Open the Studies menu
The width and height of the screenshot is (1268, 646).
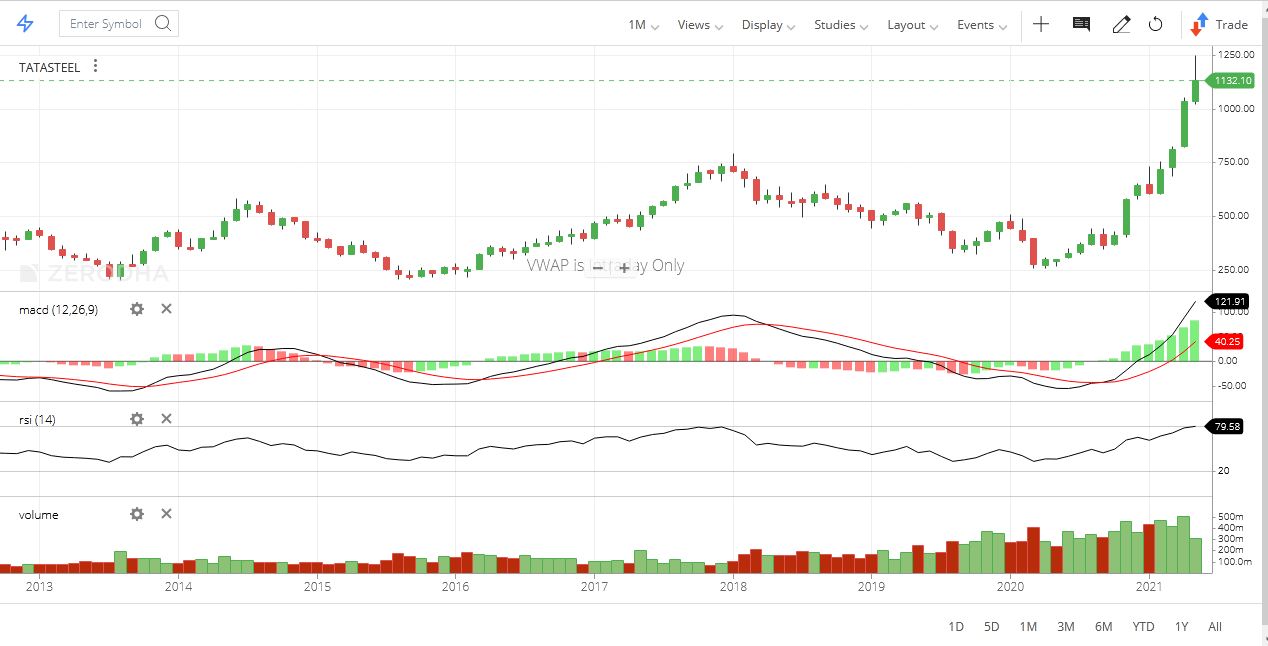838,23
